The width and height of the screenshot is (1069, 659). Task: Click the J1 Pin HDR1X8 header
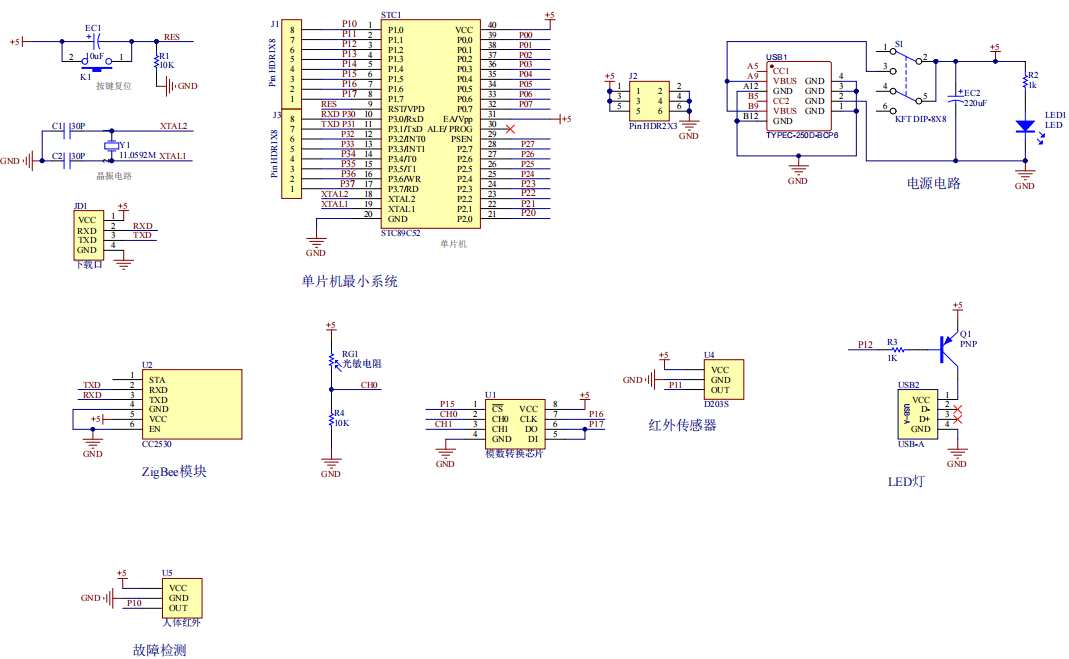tap(292, 62)
